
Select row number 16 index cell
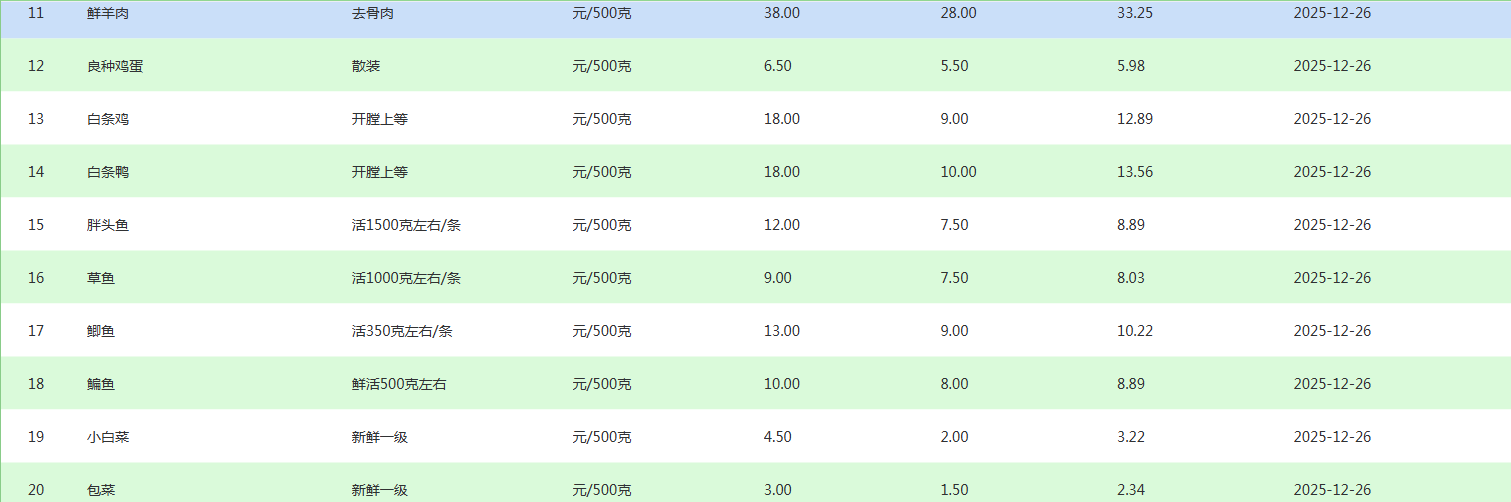tap(36, 278)
